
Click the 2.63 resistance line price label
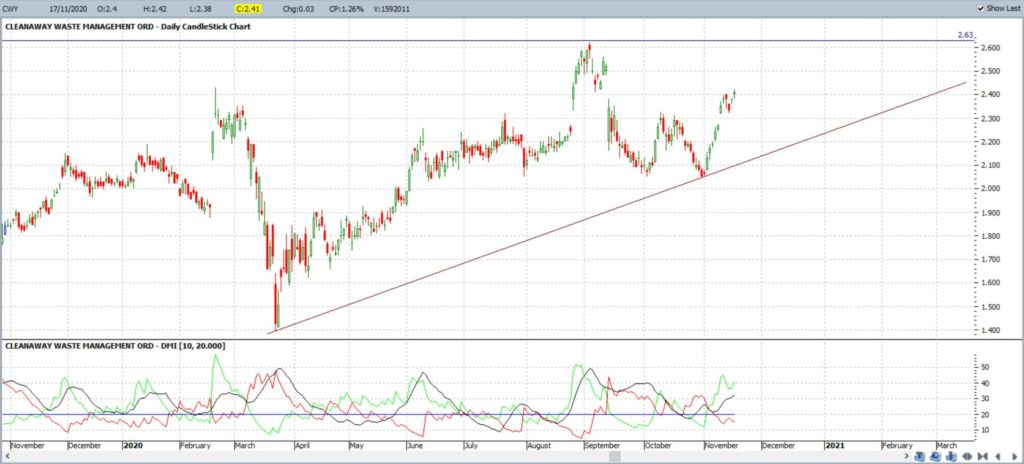(965, 35)
